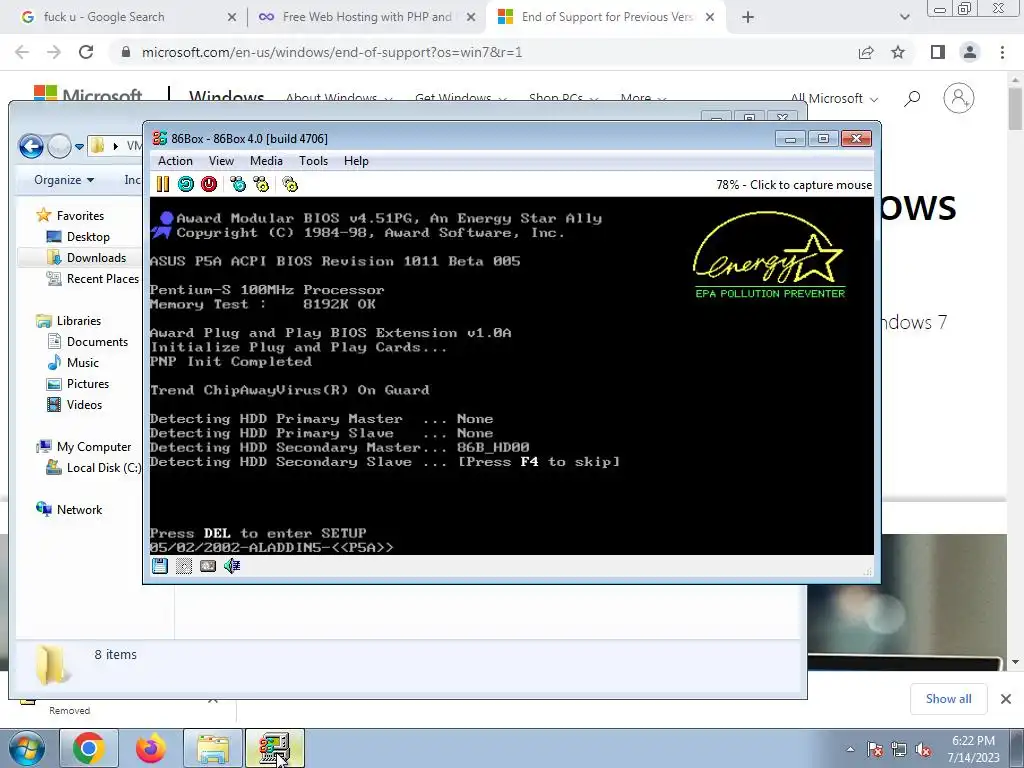The image size is (1024, 768).
Task: Toggle Chrome side panel
Action: point(938,52)
